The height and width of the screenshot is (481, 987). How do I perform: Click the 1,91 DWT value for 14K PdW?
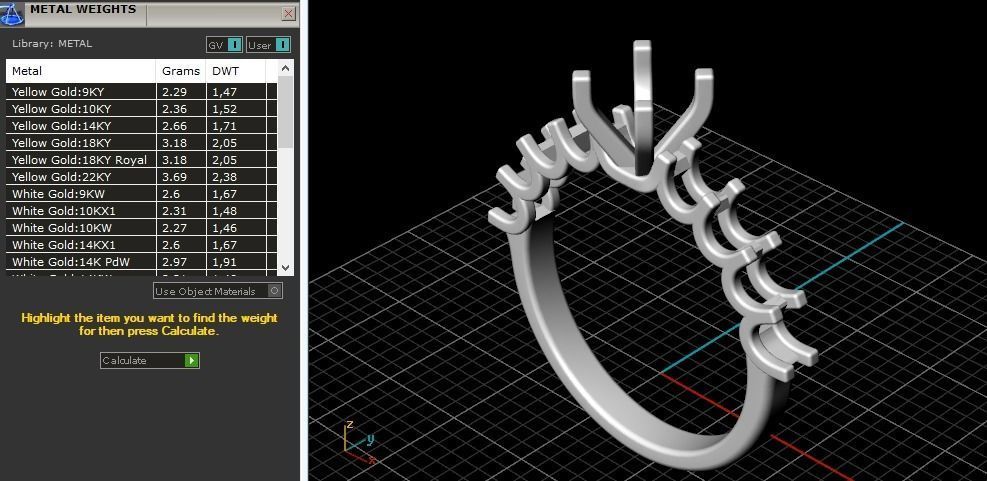tap(225, 262)
